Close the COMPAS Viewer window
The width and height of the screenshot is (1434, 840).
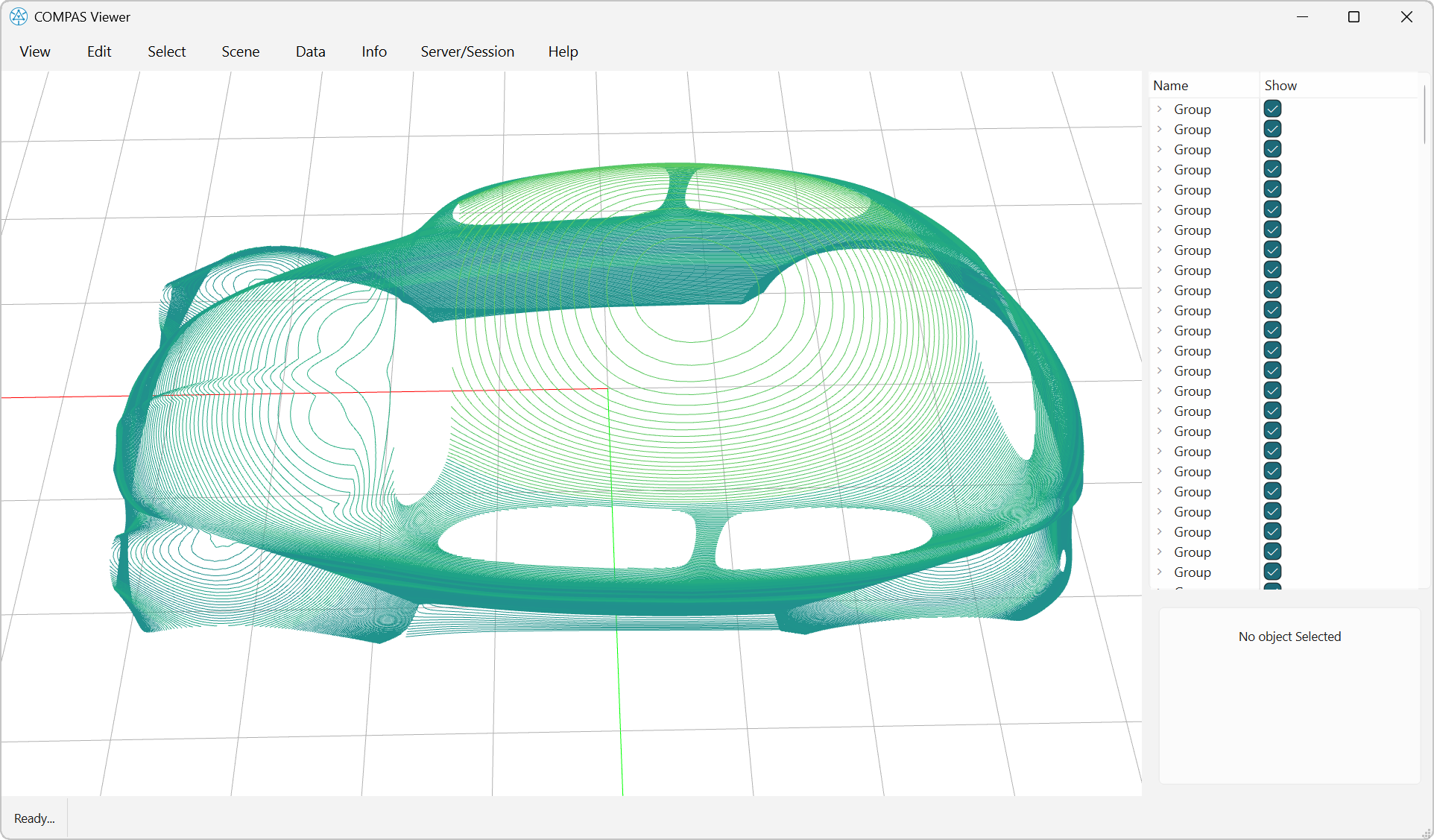tap(1406, 16)
